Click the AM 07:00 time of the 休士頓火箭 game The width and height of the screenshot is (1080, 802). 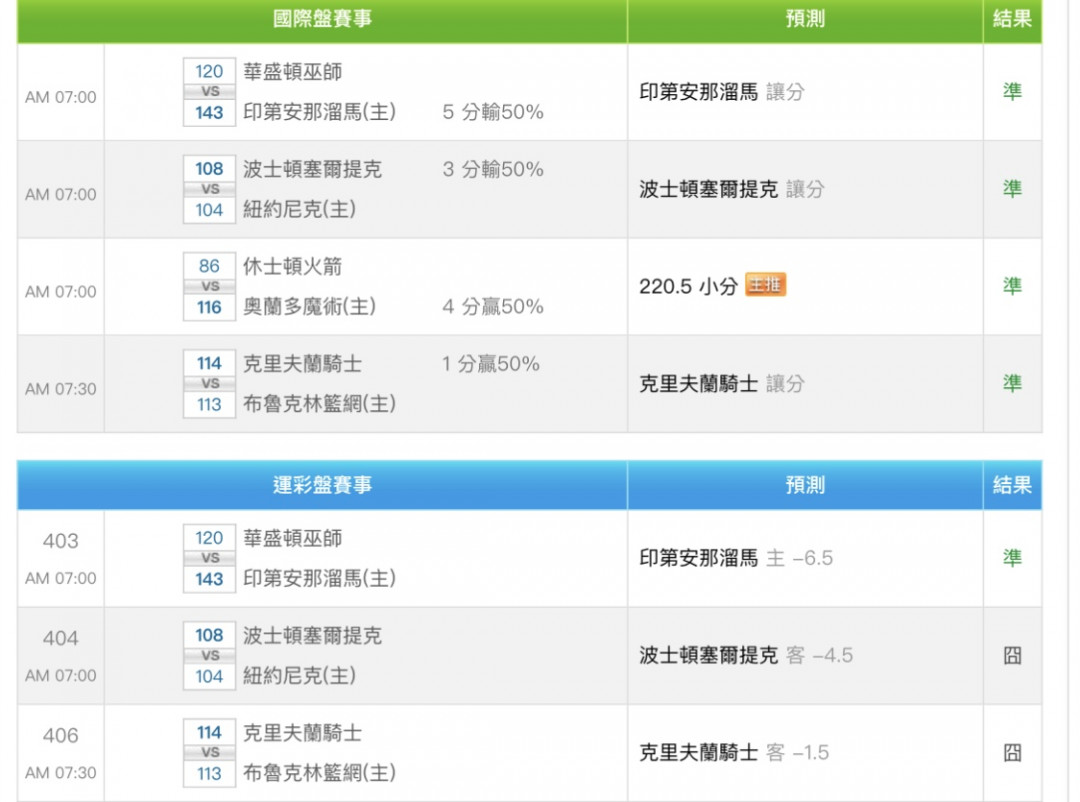pyautogui.click(x=61, y=292)
